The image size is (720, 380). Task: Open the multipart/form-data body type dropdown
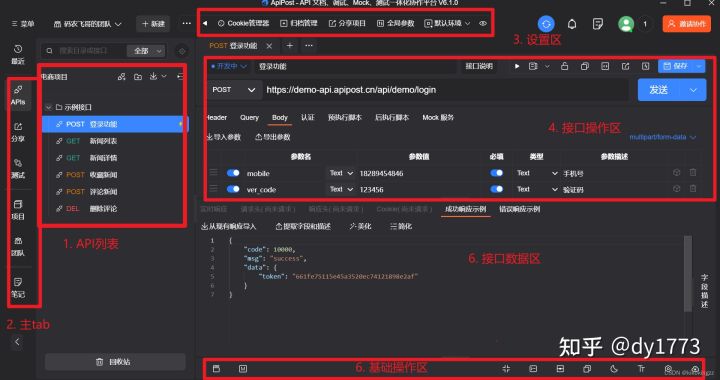pyautogui.click(x=663, y=137)
